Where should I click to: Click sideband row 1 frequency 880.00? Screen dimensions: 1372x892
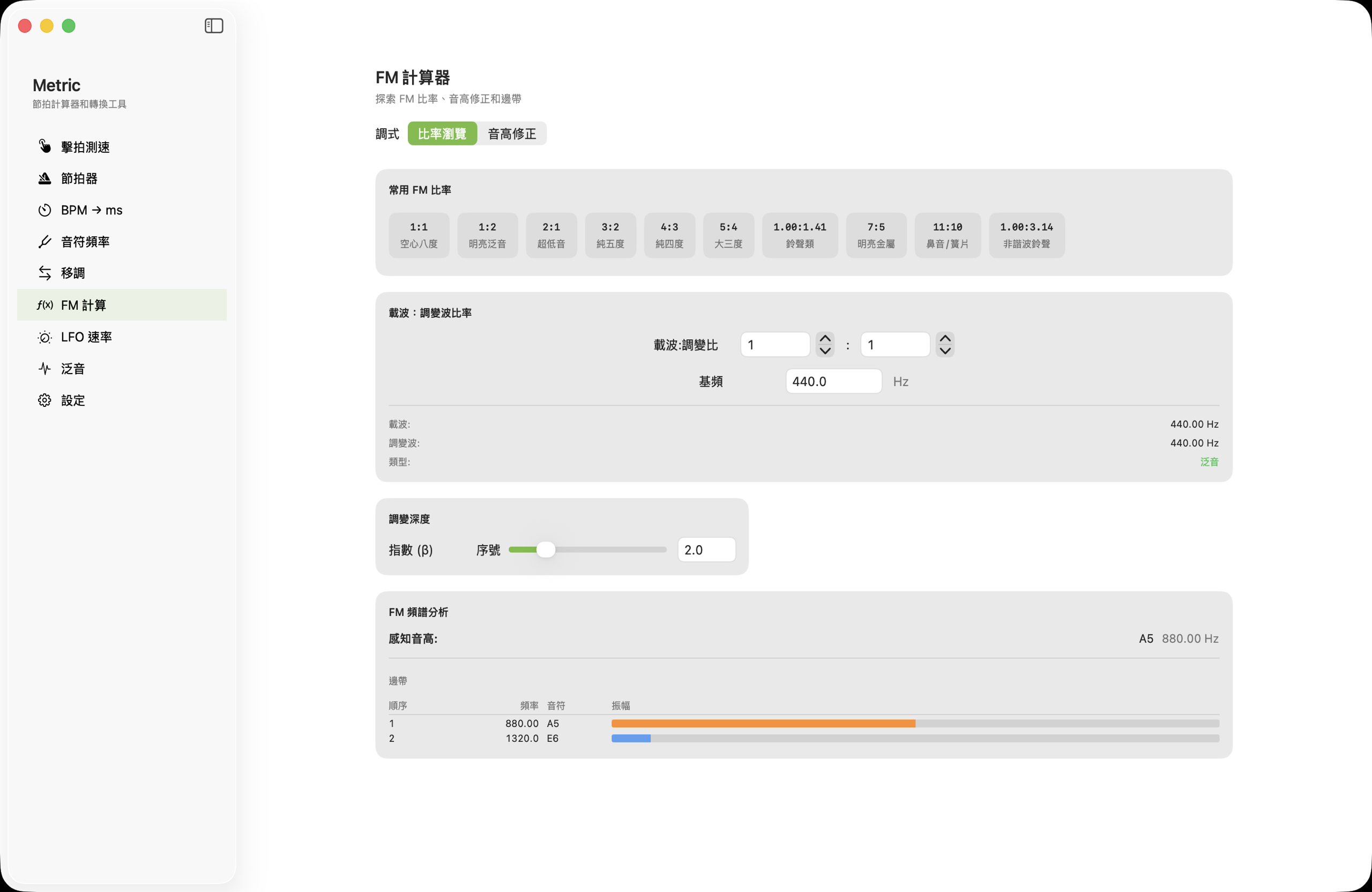tap(521, 723)
